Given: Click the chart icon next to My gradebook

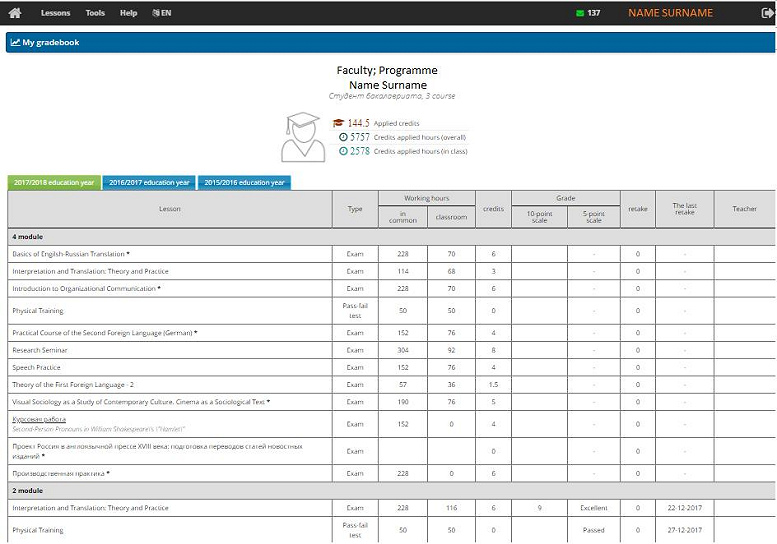Looking at the screenshot, I should (x=15, y=43).
